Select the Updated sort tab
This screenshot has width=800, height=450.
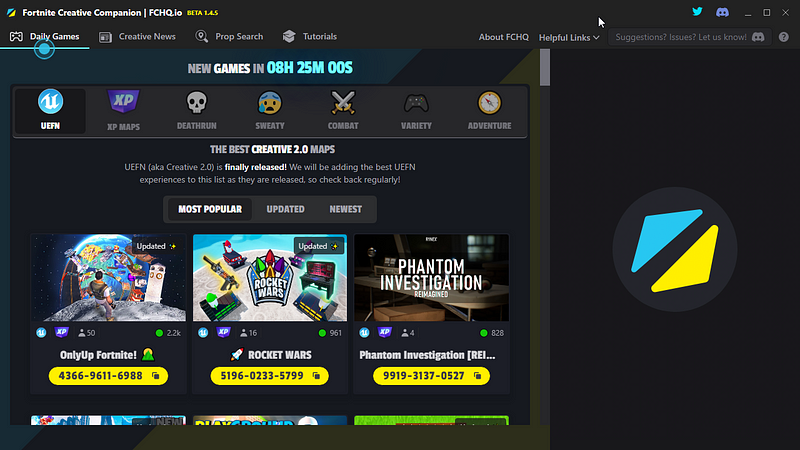(285, 209)
